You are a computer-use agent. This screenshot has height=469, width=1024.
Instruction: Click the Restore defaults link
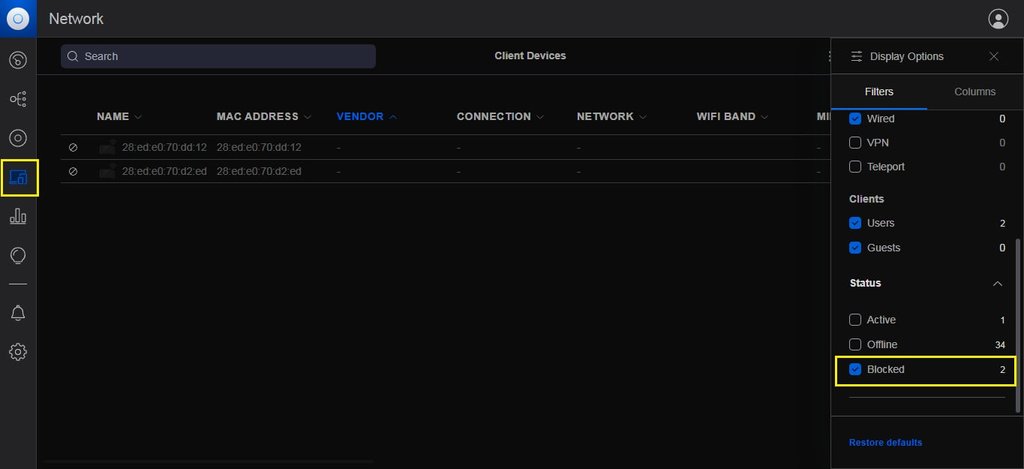(885, 442)
